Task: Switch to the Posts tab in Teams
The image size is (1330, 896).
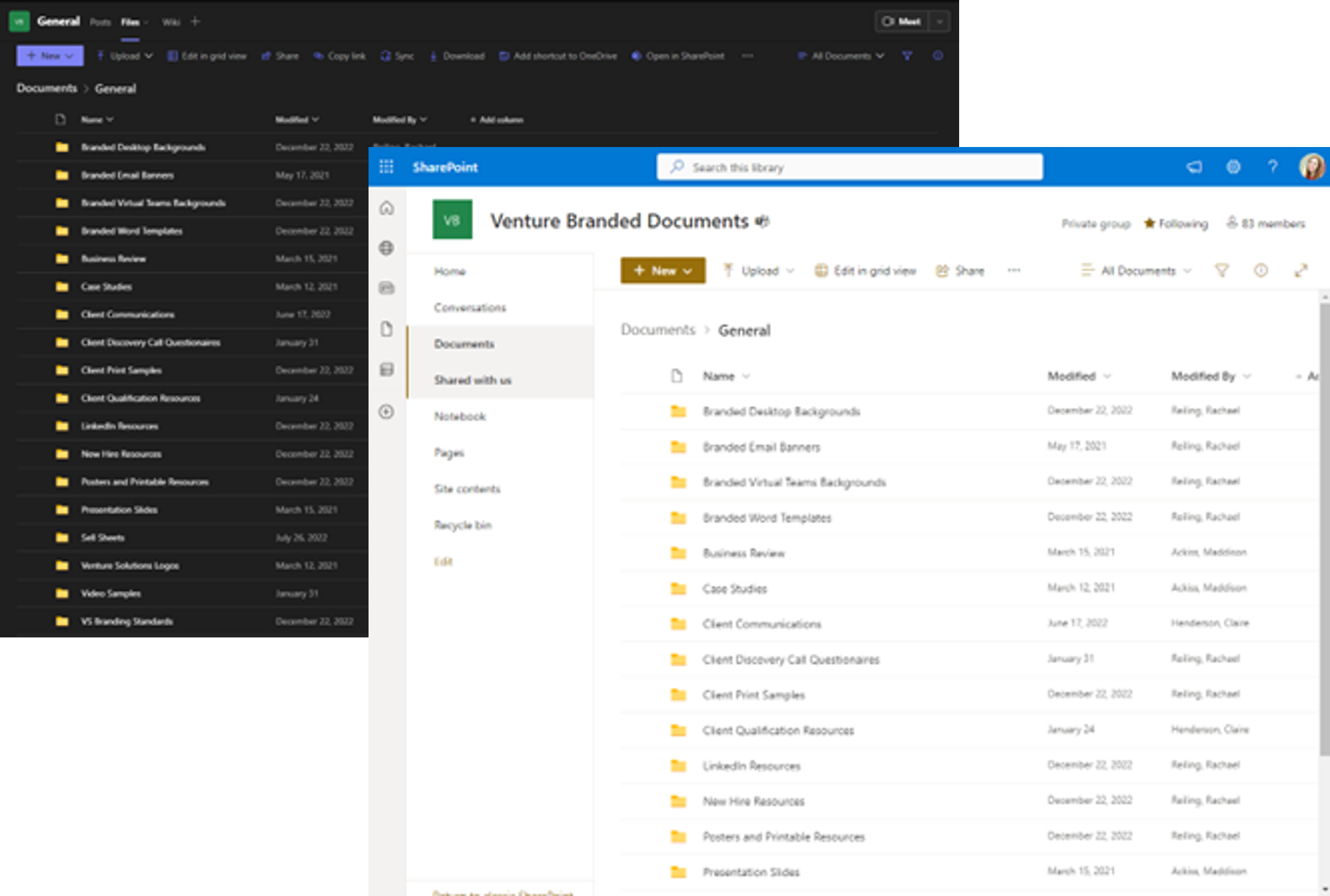Action: tap(100, 22)
